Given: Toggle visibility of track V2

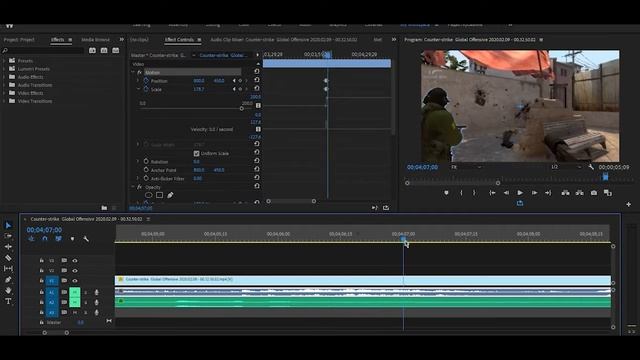Looking at the screenshot, I should pyautogui.click(x=75, y=271).
